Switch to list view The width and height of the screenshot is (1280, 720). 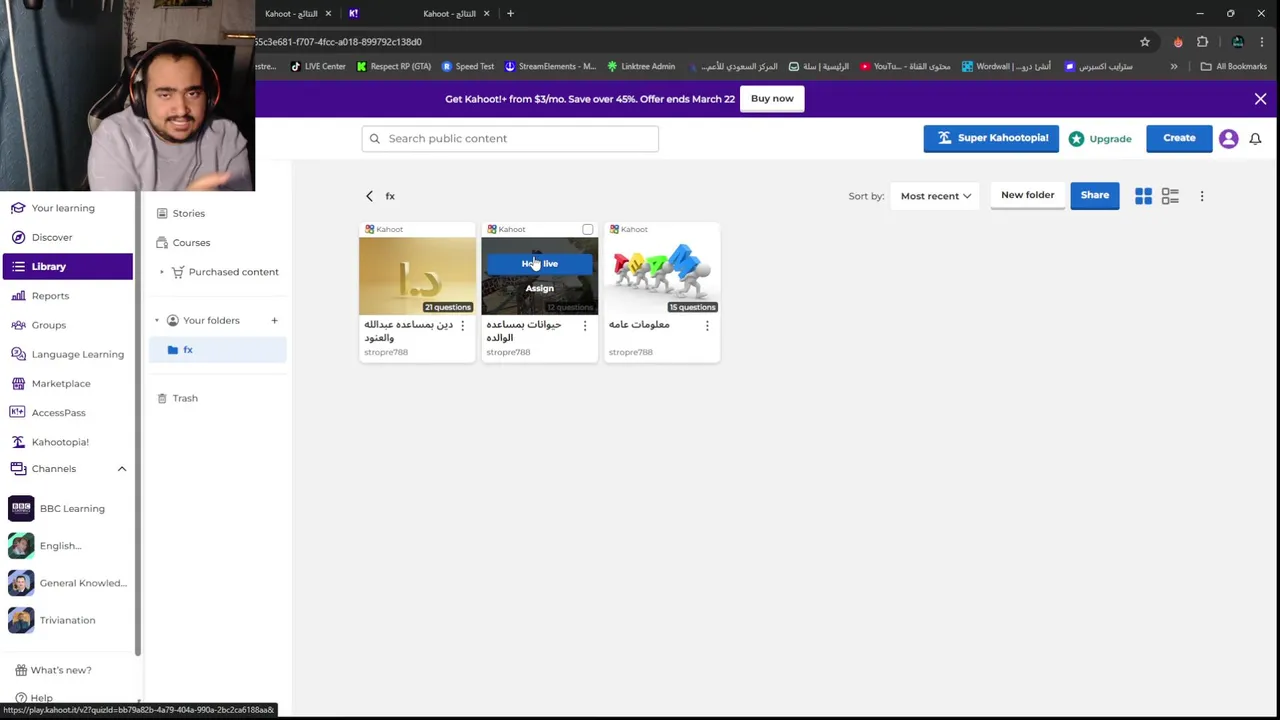(1170, 196)
